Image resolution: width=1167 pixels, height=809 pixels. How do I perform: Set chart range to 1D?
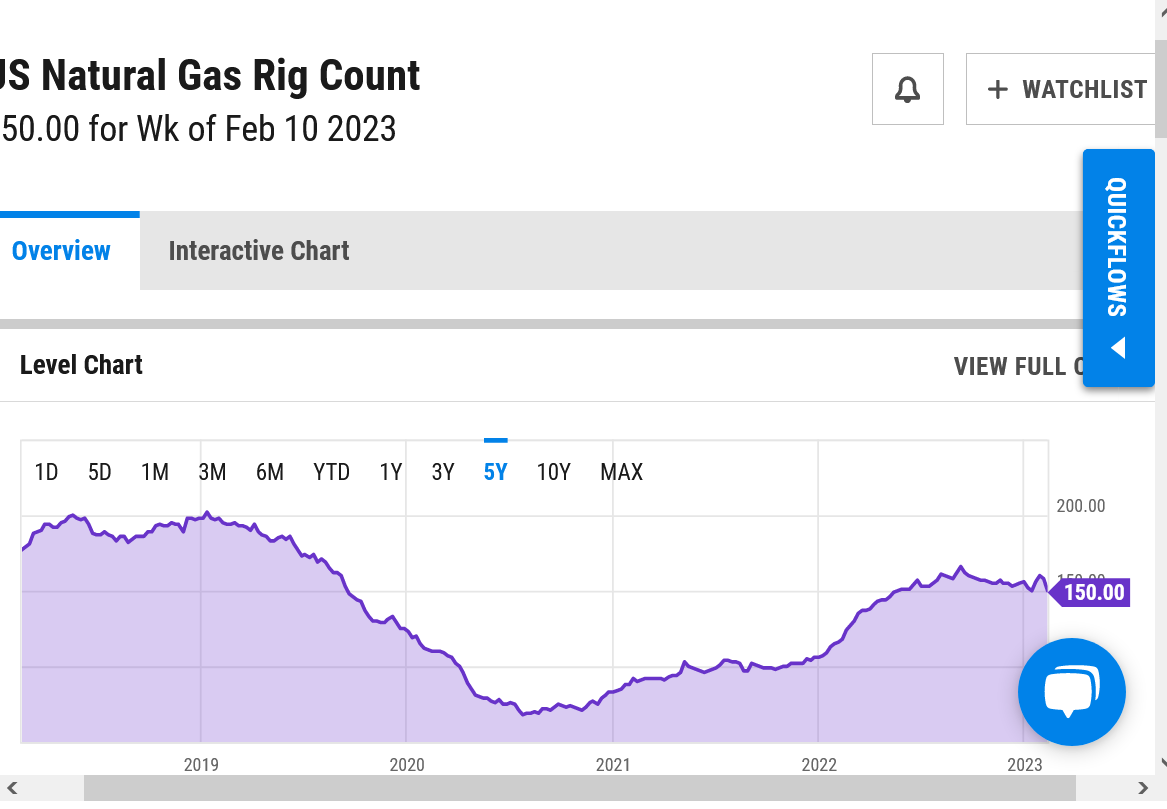[x=46, y=472]
